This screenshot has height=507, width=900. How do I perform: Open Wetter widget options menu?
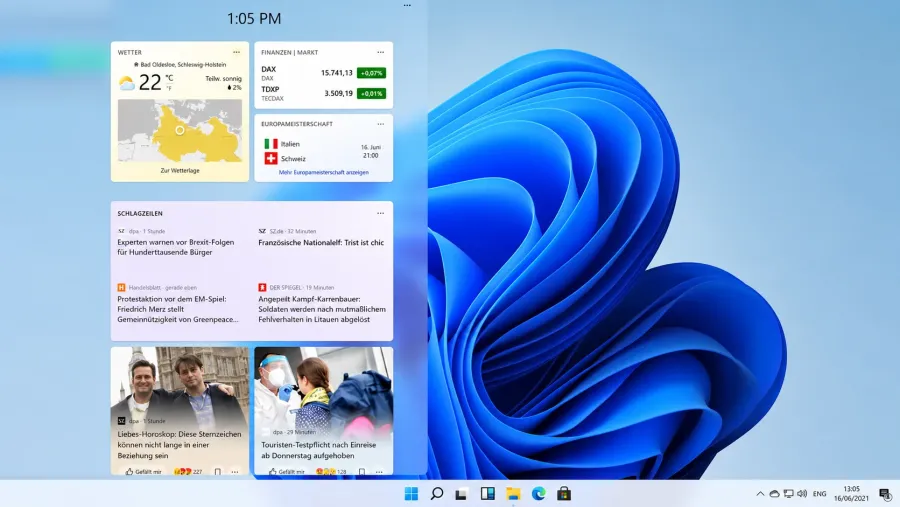pyautogui.click(x=236, y=52)
